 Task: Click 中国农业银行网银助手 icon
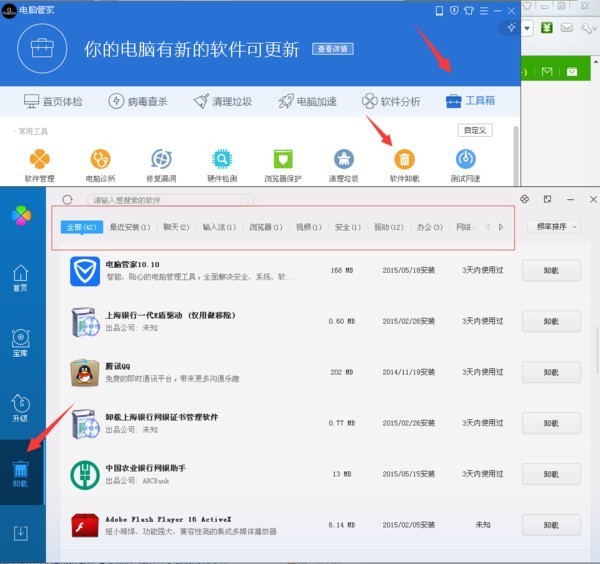[85, 475]
